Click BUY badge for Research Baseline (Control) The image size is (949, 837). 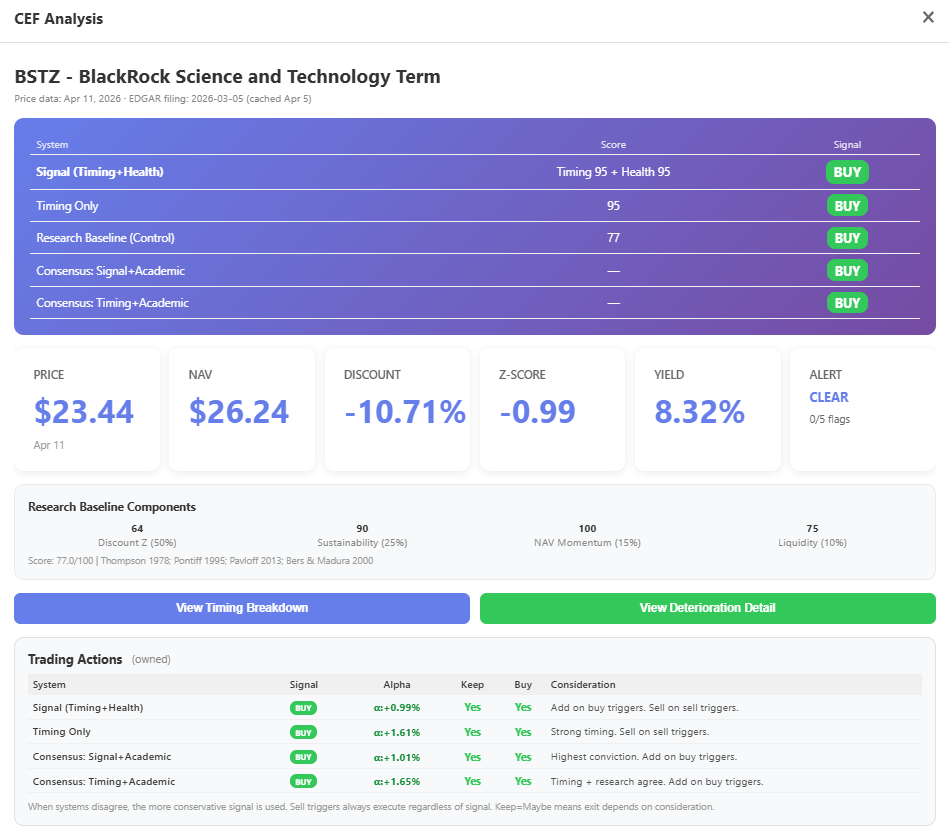(x=847, y=238)
